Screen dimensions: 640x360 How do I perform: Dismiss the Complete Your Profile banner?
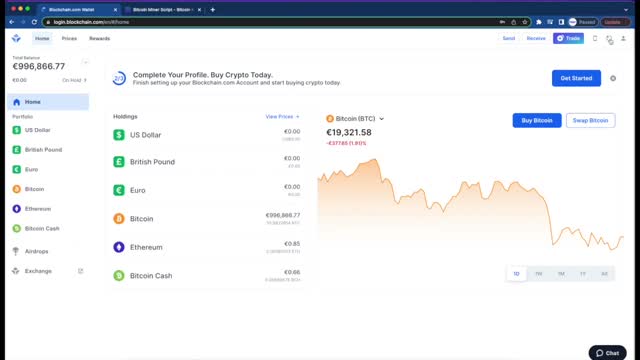(613, 78)
